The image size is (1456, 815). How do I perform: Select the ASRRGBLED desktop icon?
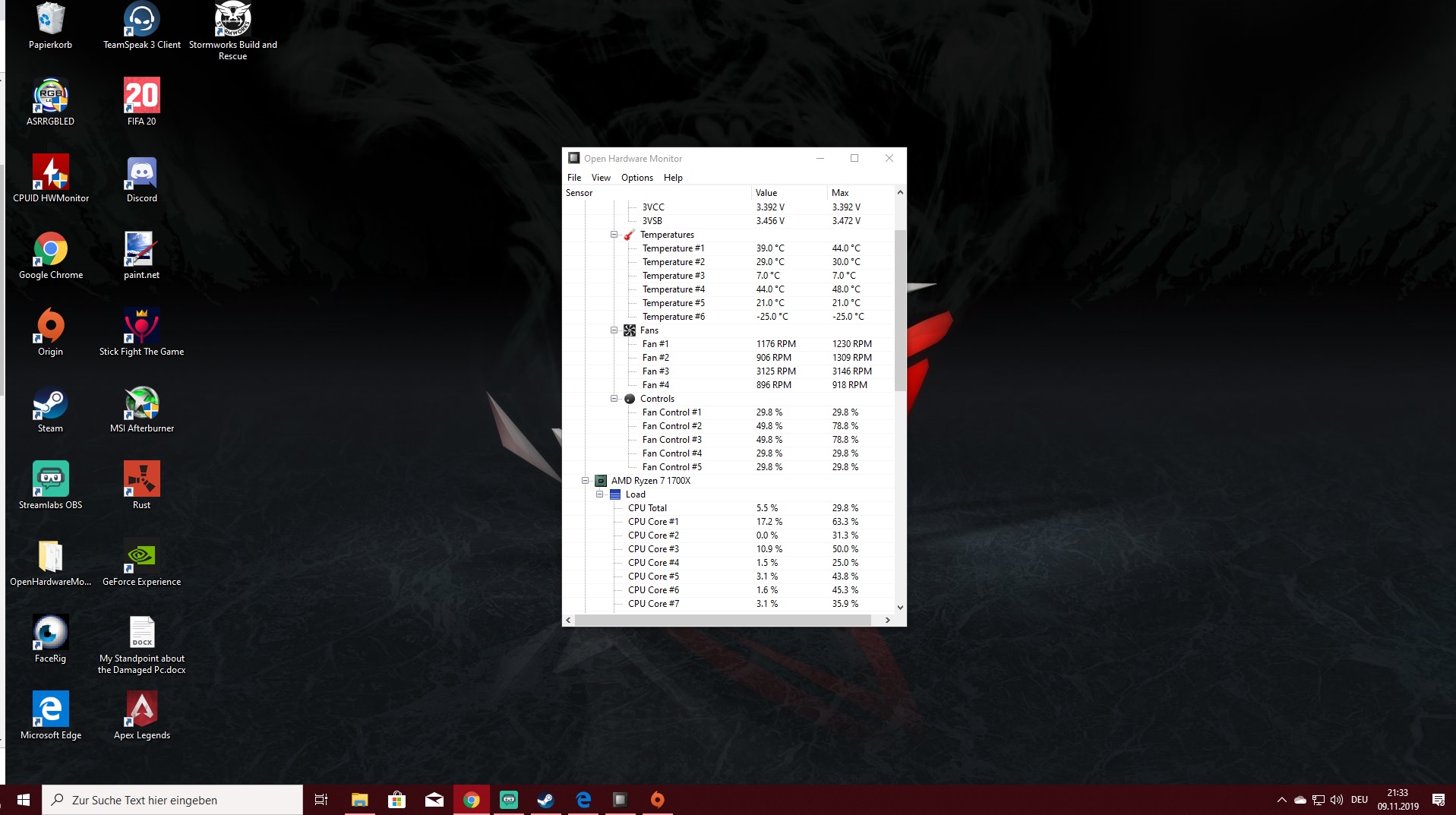pyautogui.click(x=50, y=103)
